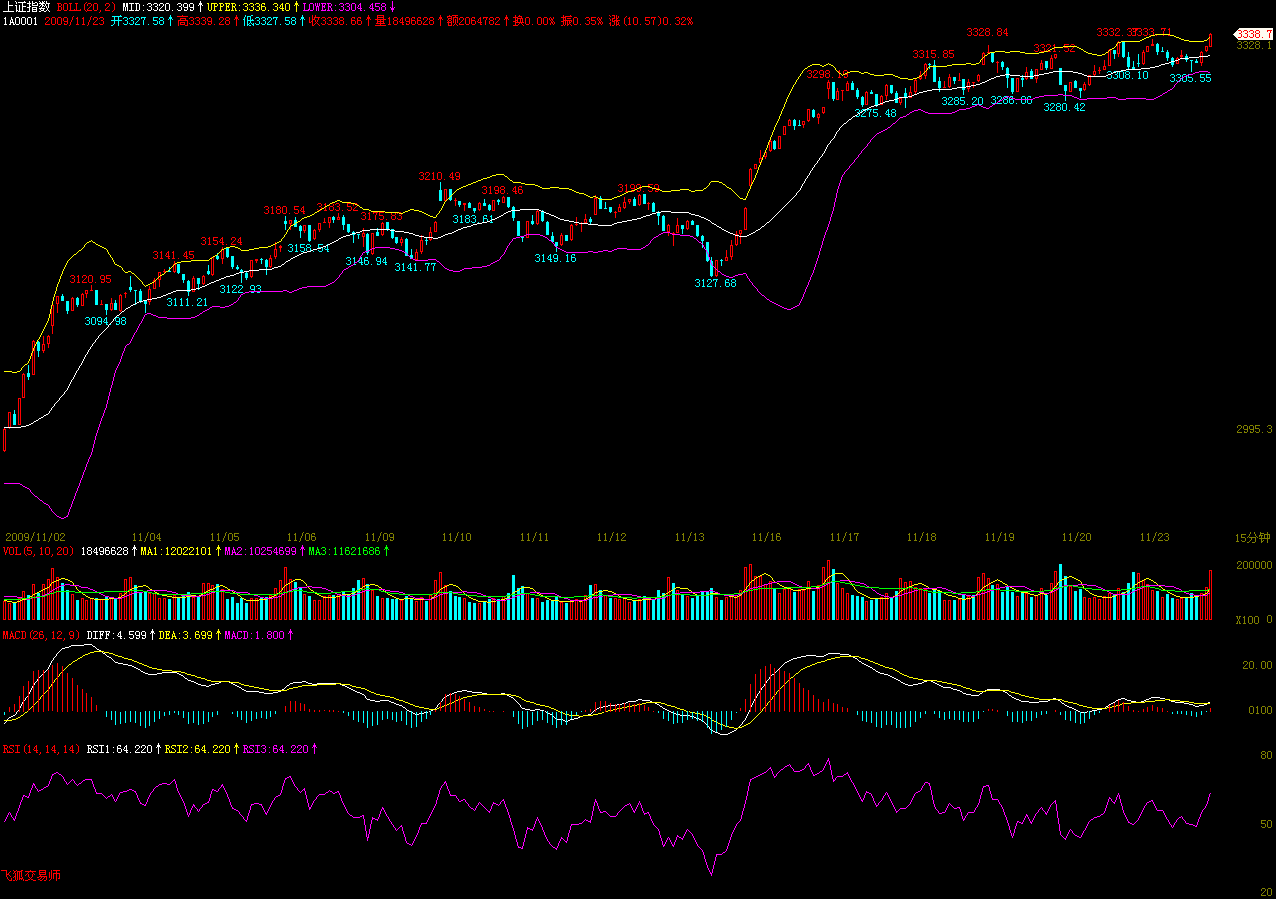Click the 200000 volume axis label

[1254, 566]
